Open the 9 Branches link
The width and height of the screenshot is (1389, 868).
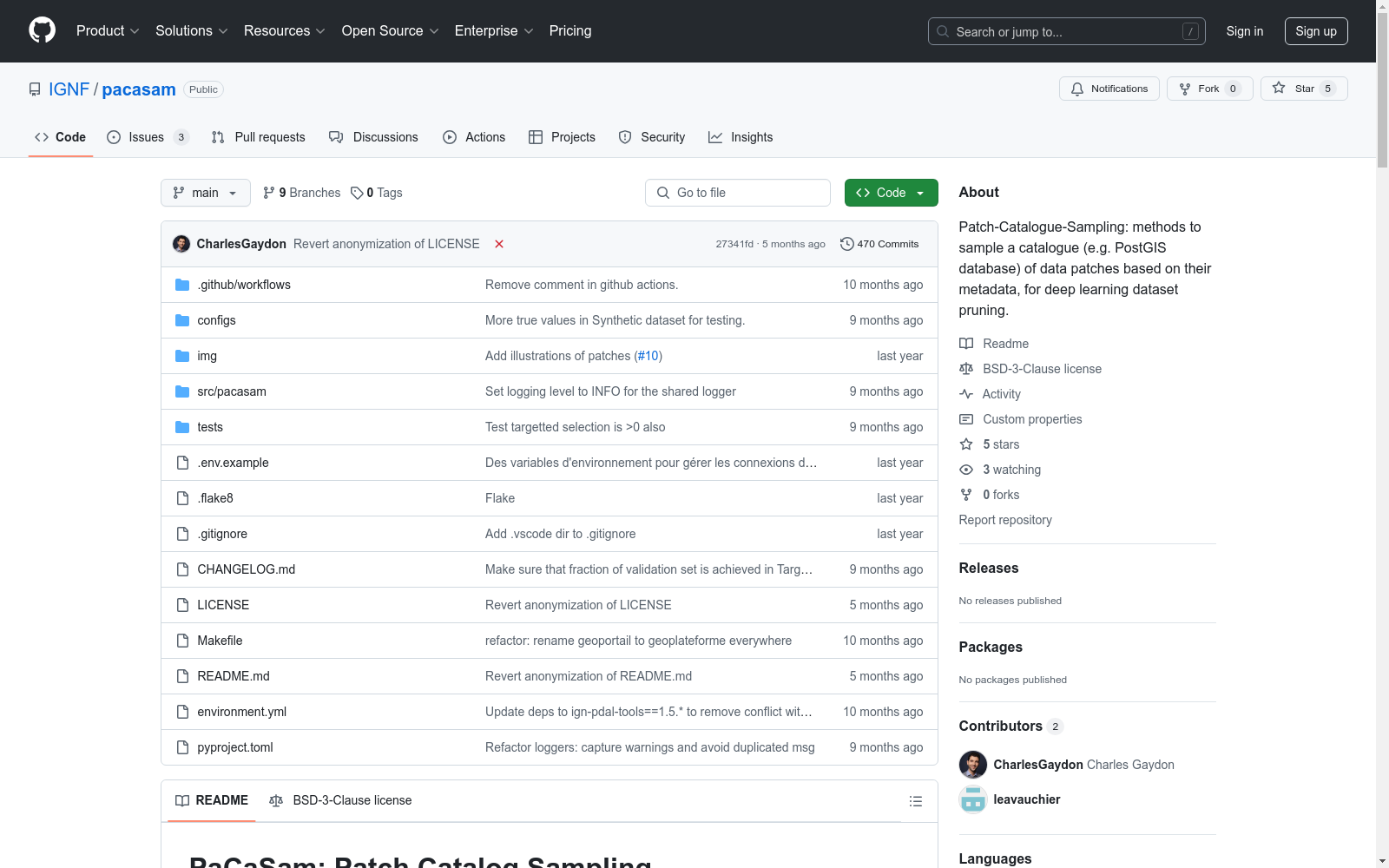[x=302, y=193]
